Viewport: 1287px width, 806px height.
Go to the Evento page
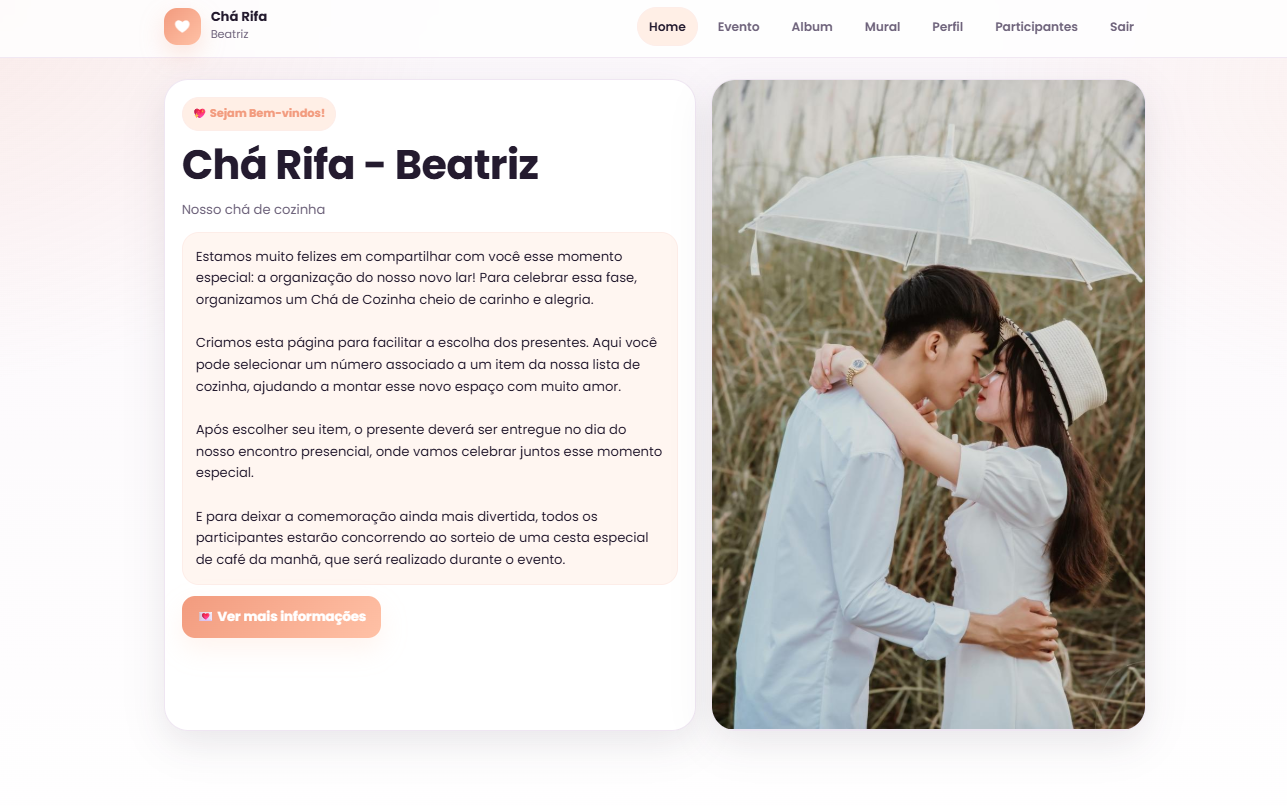(x=738, y=27)
